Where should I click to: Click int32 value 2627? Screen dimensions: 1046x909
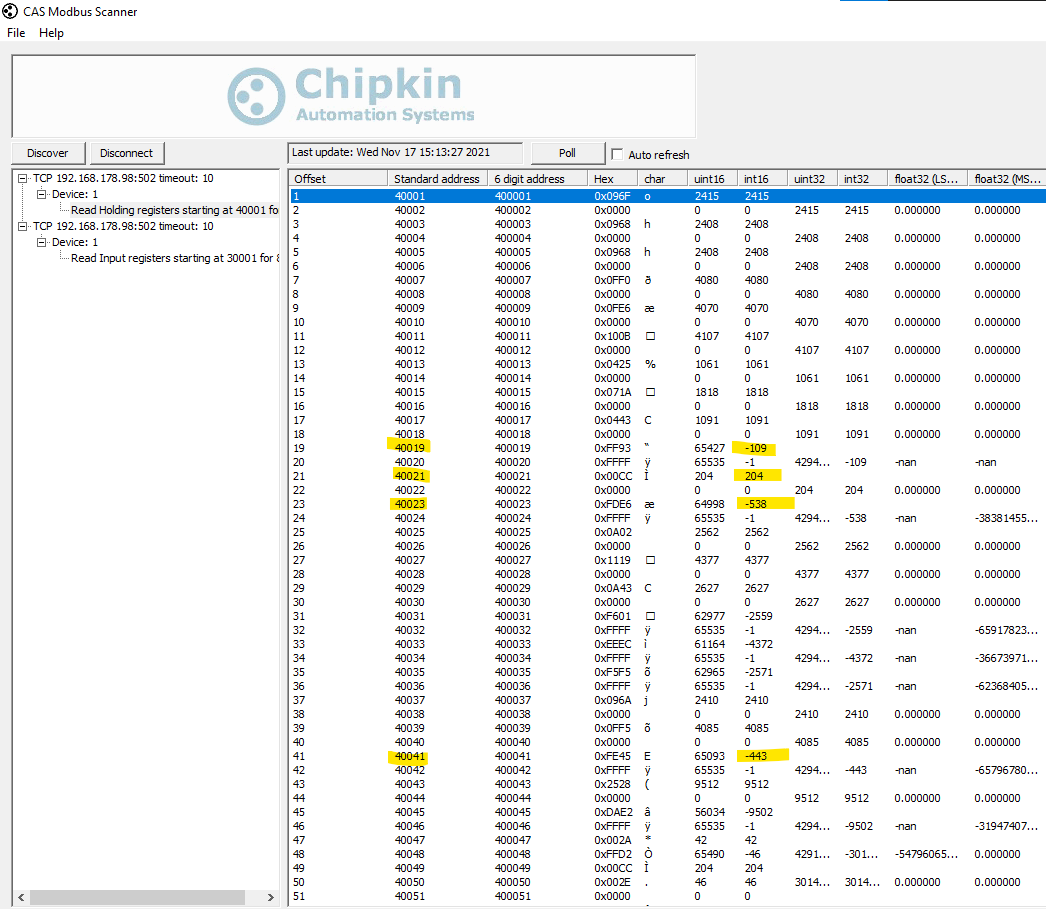[x=857, y=602]
